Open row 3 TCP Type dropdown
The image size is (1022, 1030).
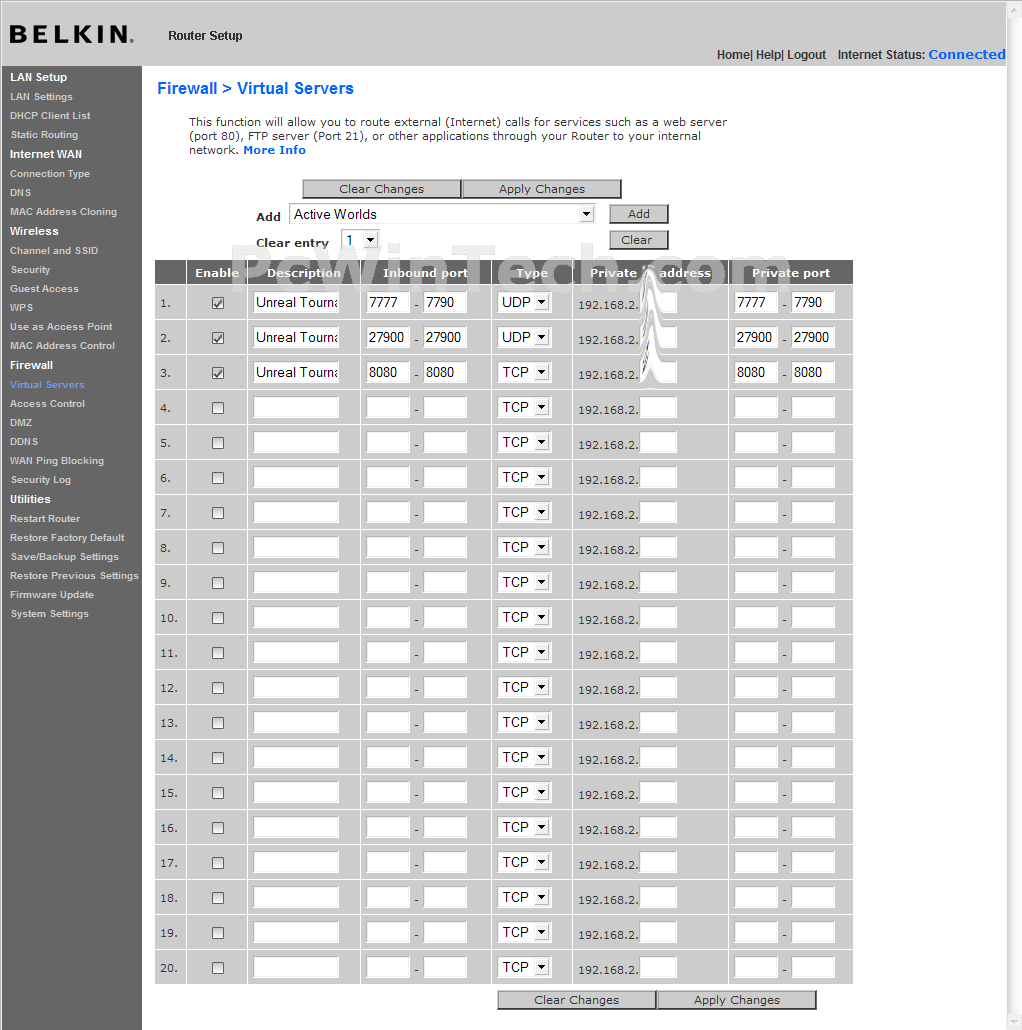tap(523, 372)
